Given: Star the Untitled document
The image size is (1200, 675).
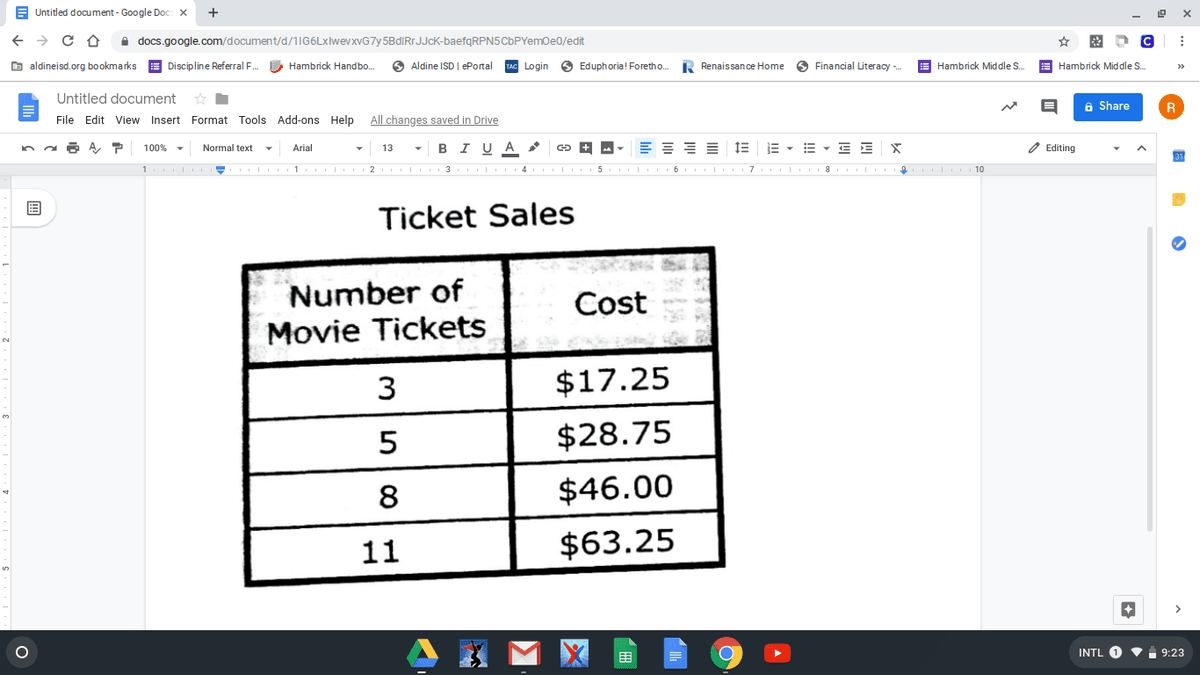Looking at the screenshot, I should [x=200, y=98].
